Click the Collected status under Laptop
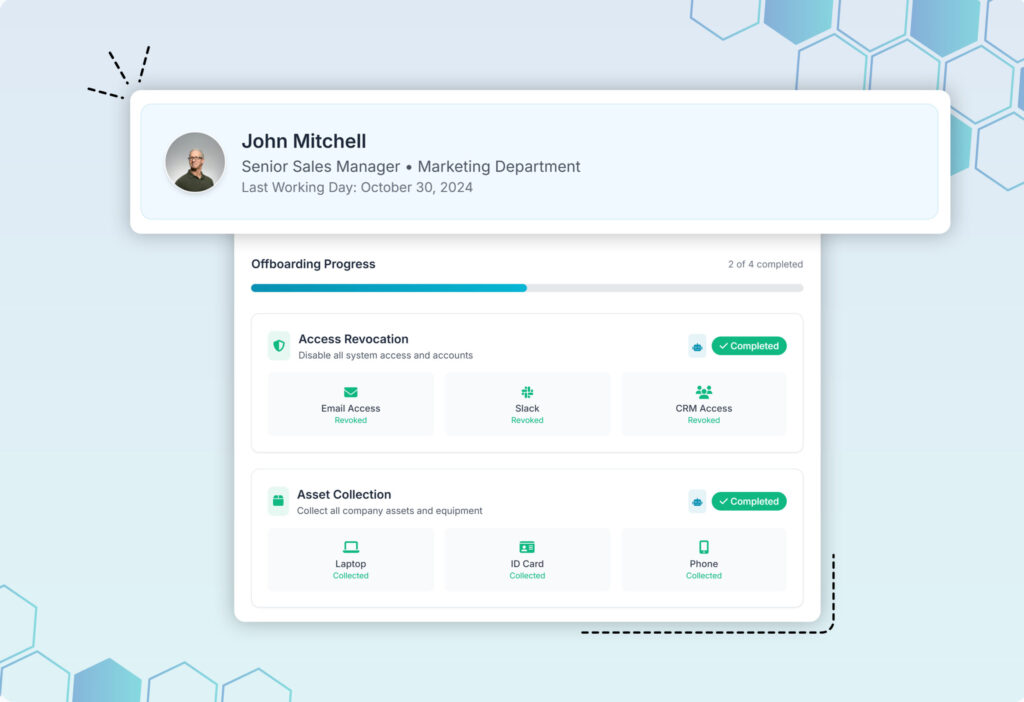The image size is (1024, 702). click(x=351, y=576)
